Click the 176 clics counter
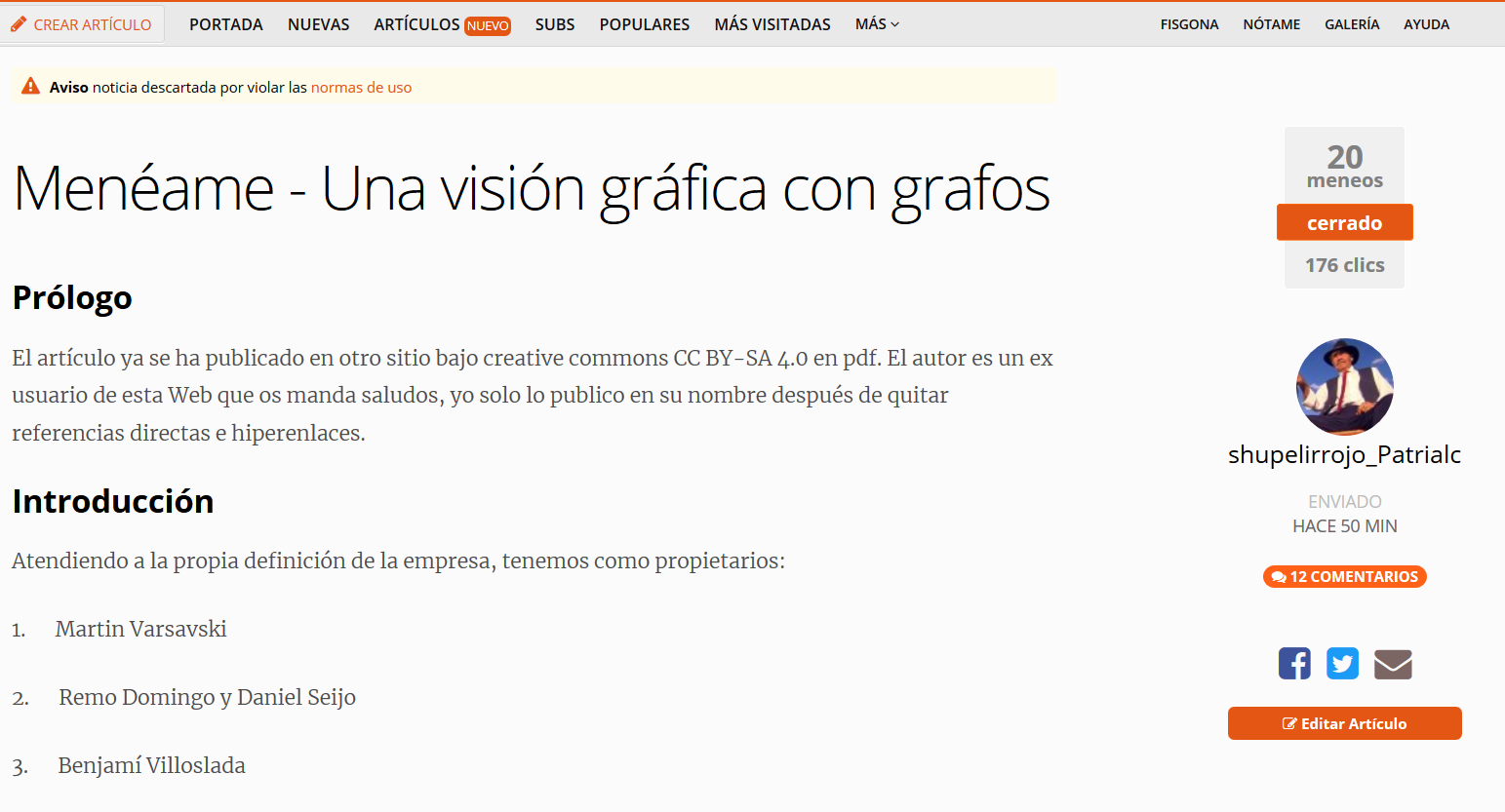 [x=1344, y=265]
